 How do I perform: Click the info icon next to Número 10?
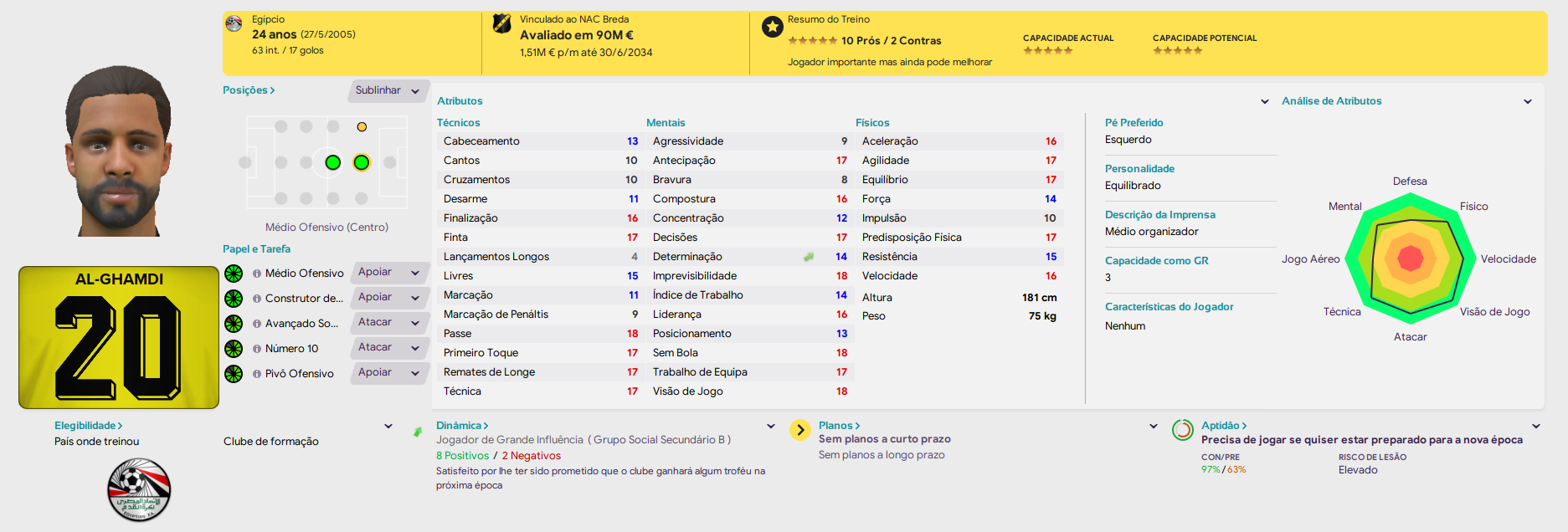pos(257,349)
